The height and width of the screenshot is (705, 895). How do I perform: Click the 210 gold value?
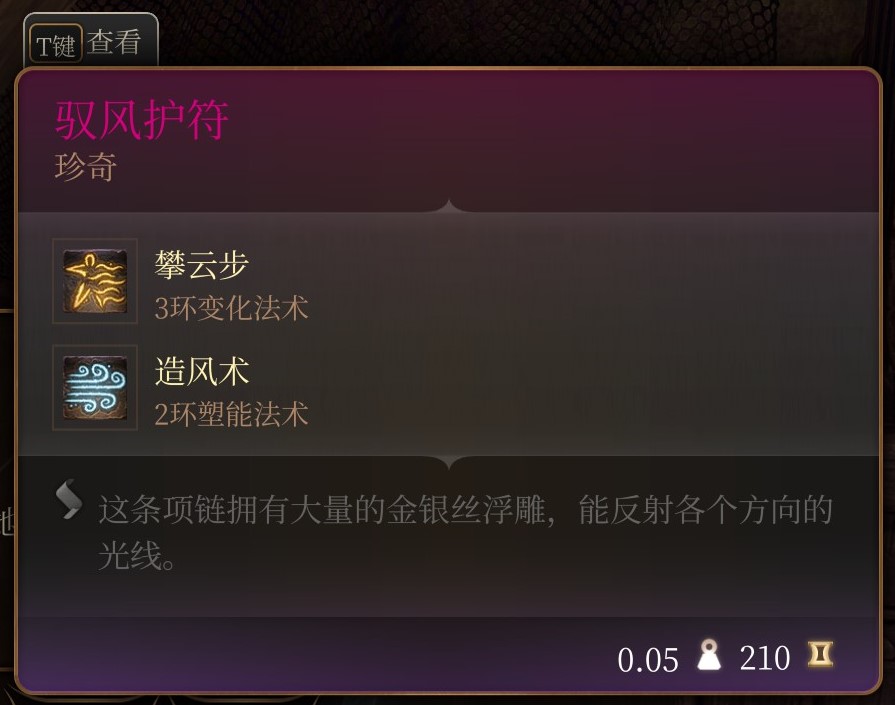click(x=765, y=658)
